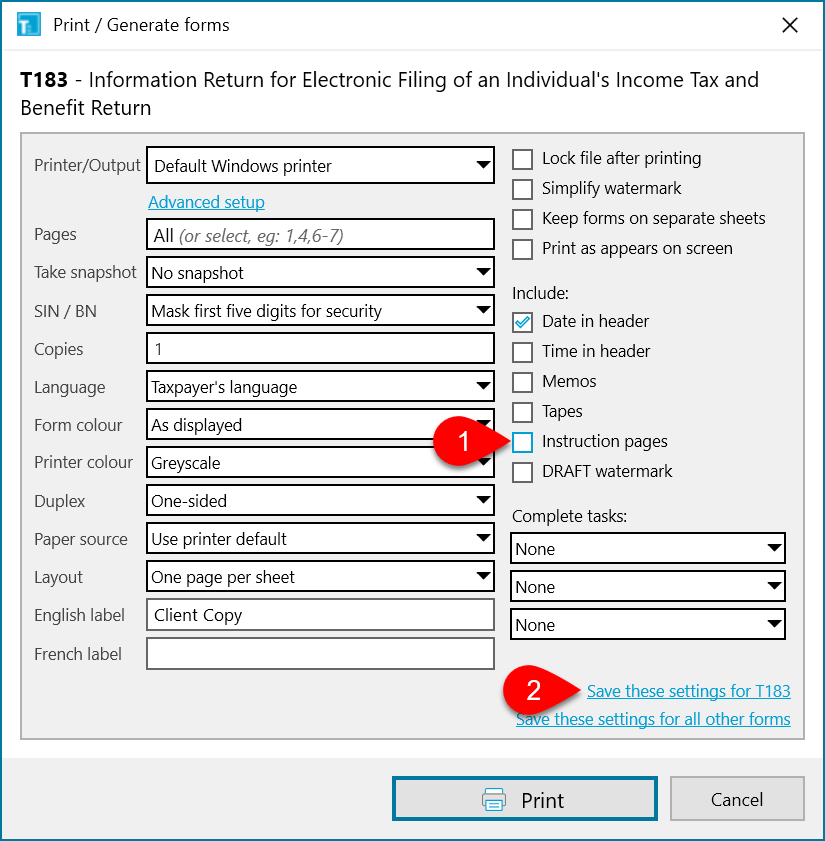
Task: Close the Print / Generate forms dialog
Action: coord(790,25)
